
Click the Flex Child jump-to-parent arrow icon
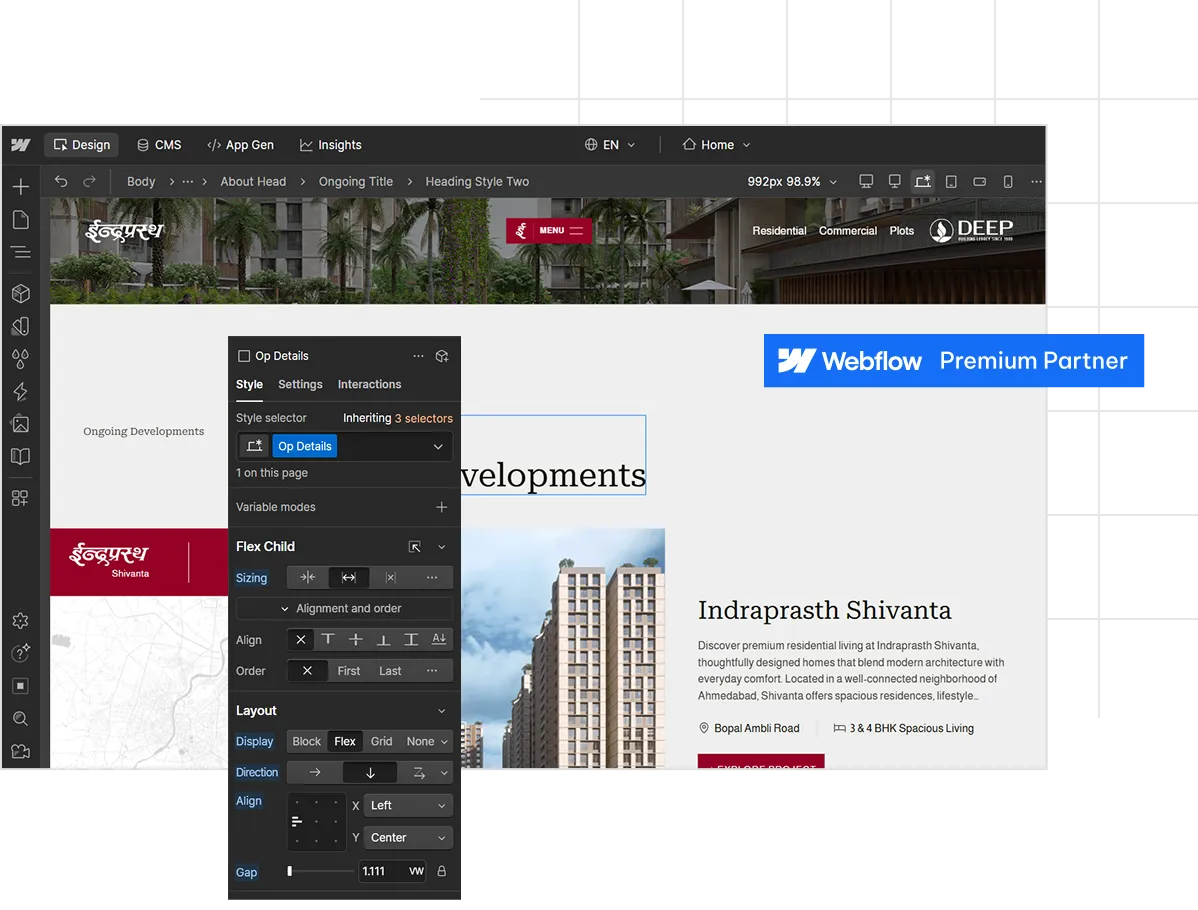415,546
